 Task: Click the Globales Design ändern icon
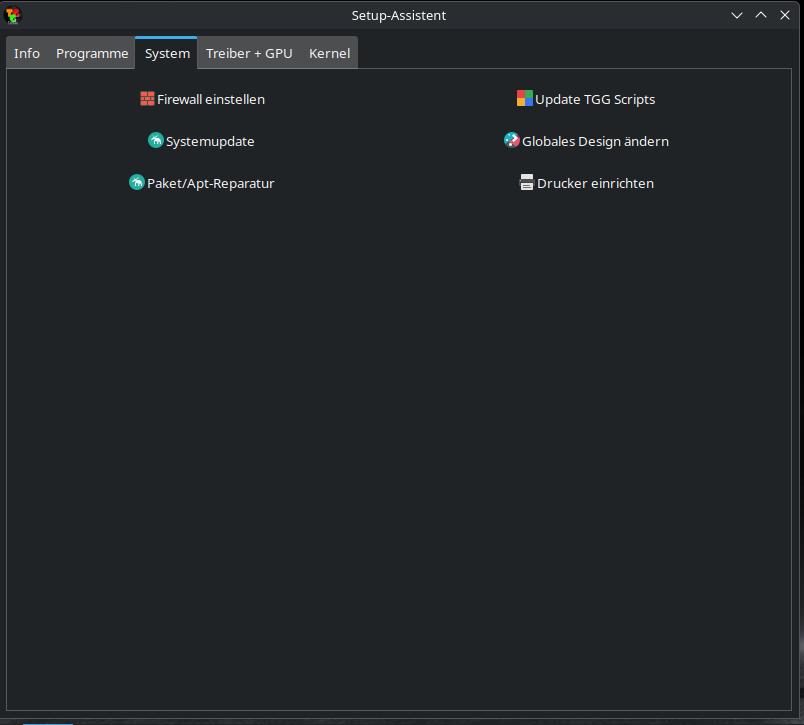pyautogui.click(x=512, y=141)
